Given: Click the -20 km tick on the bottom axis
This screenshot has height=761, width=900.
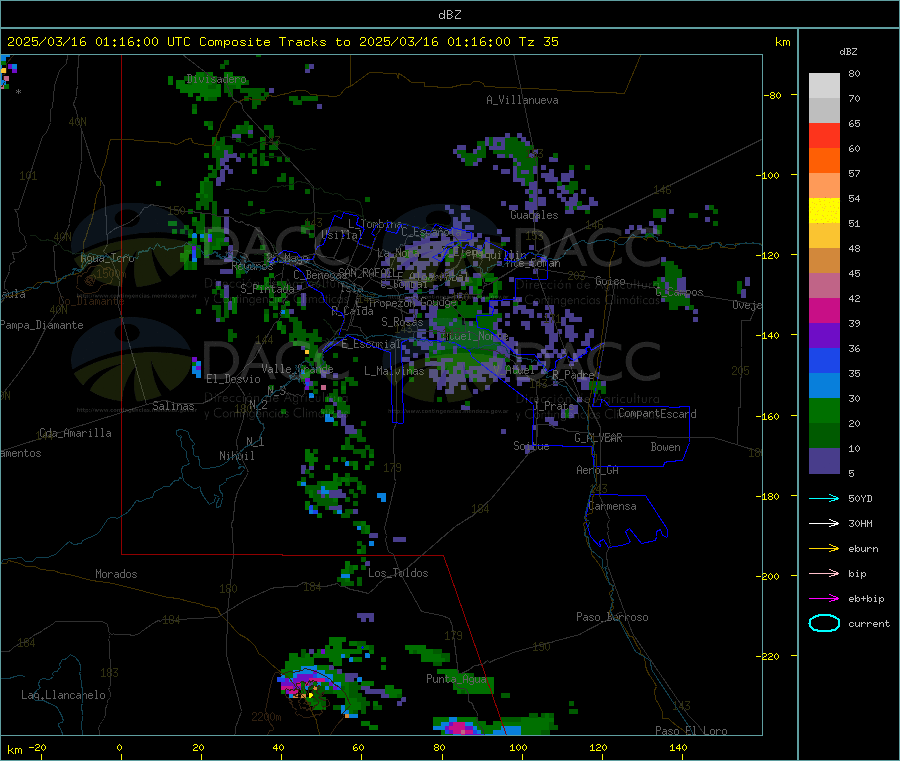Looking at the screenshot, I should pyautogui.click(x=38, y=747).
